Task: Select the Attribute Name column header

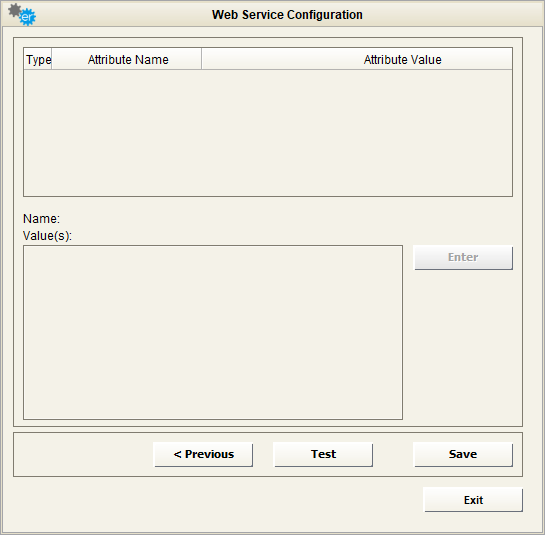Action: [x=127, y=59]
